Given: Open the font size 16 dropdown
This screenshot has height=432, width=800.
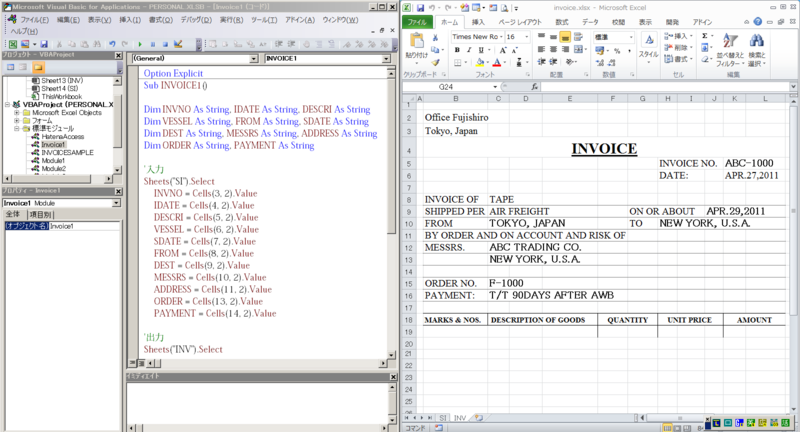Looking at the screenshot, I should pos(527,37).
